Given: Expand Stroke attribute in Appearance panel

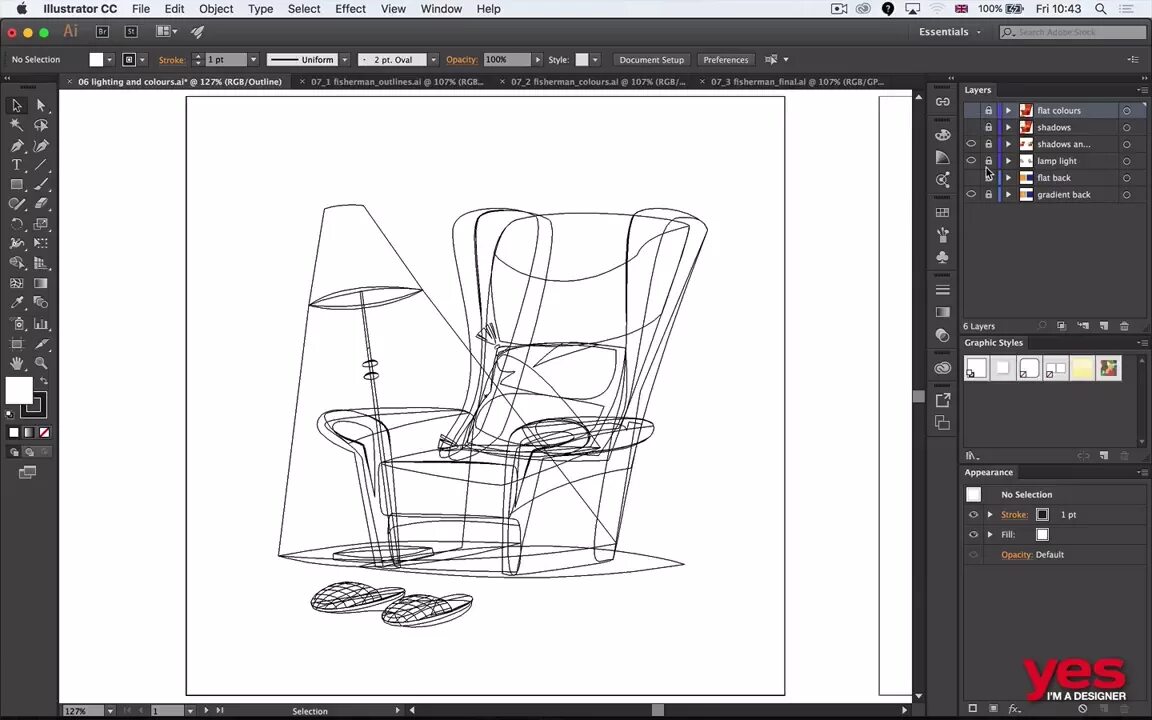Looking at the screenshot, I should (990, 515).
